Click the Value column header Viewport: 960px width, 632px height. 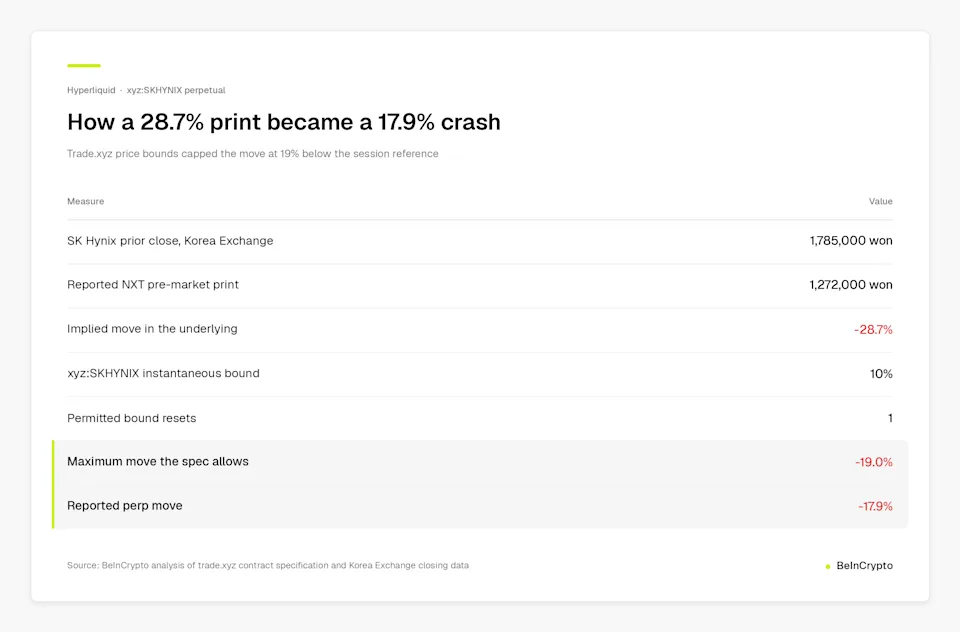(x=880, y=201)
